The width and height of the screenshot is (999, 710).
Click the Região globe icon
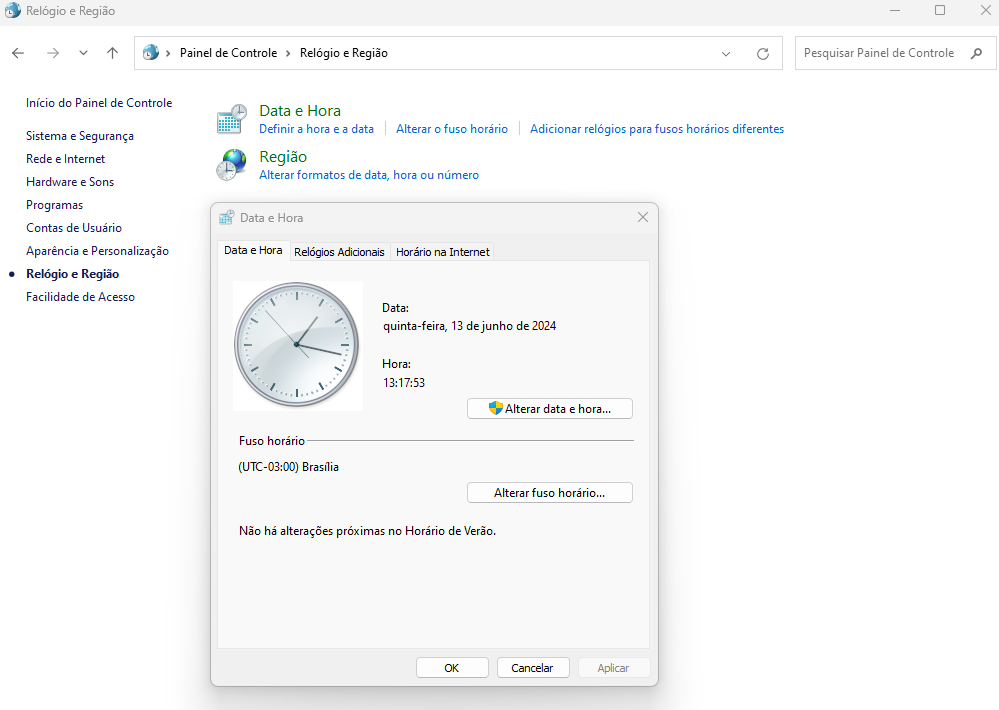point(232,165)
